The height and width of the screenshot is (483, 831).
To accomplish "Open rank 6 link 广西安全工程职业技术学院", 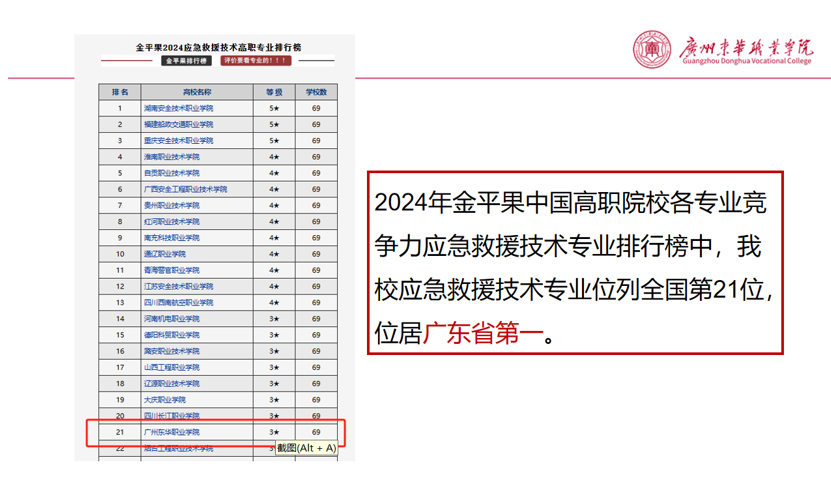I will coord(185,189).
